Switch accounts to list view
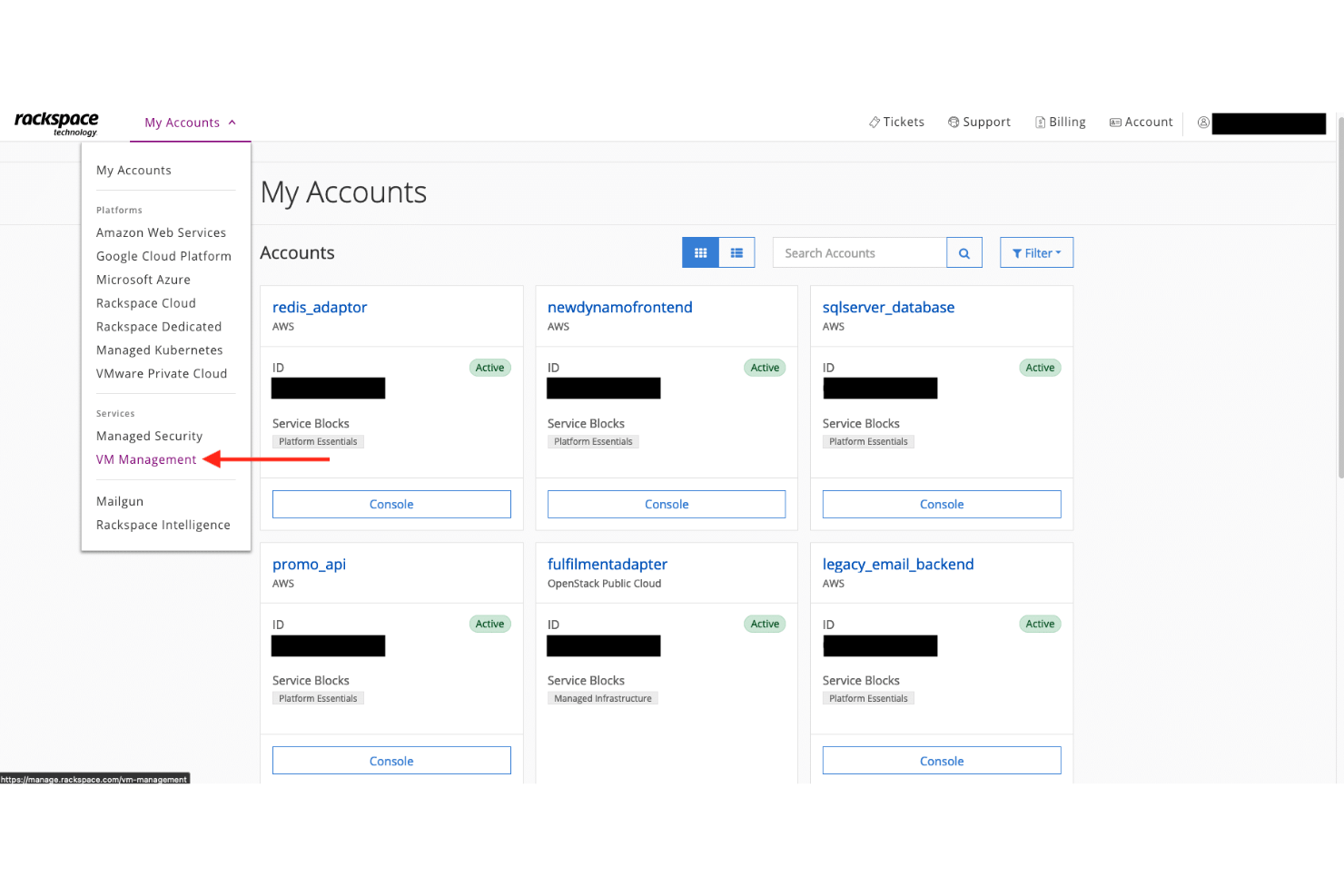 pos(736,252)
